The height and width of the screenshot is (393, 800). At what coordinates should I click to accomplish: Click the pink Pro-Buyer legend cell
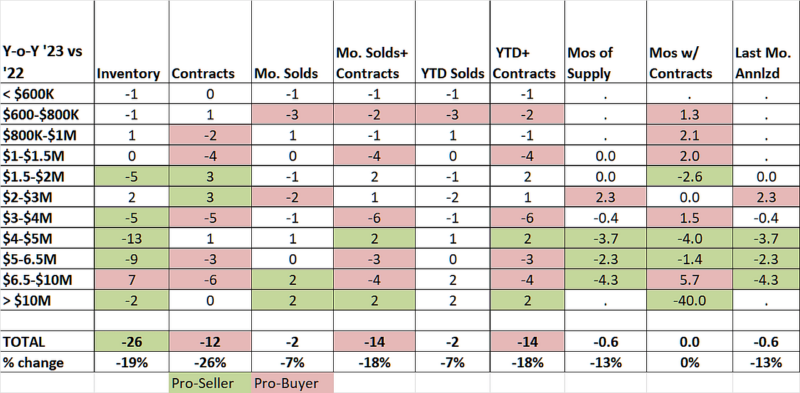coord(292,383)
